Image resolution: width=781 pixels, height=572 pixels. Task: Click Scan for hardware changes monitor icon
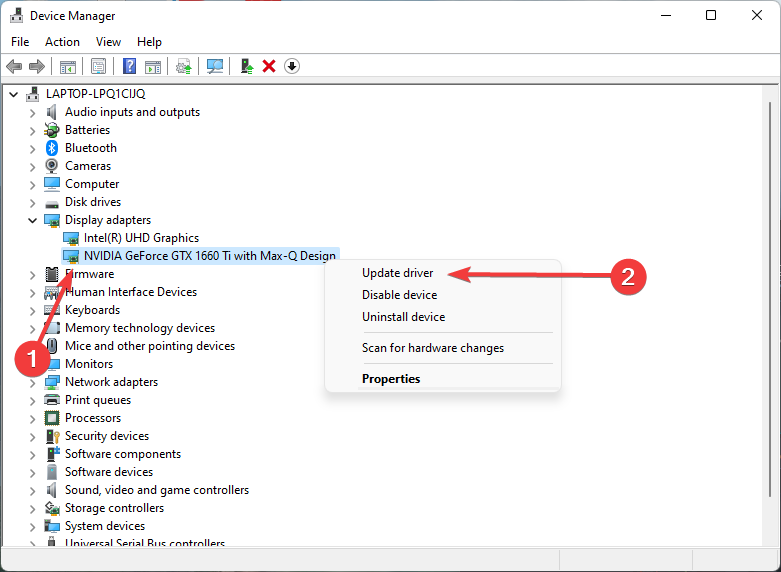point(215,66)
